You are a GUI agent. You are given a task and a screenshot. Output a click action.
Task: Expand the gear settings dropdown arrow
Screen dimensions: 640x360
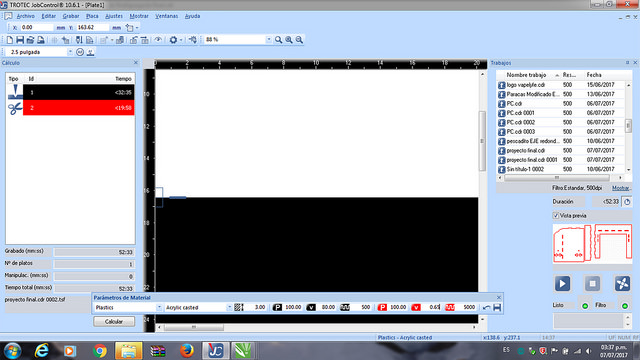click(x=181, y=40)
